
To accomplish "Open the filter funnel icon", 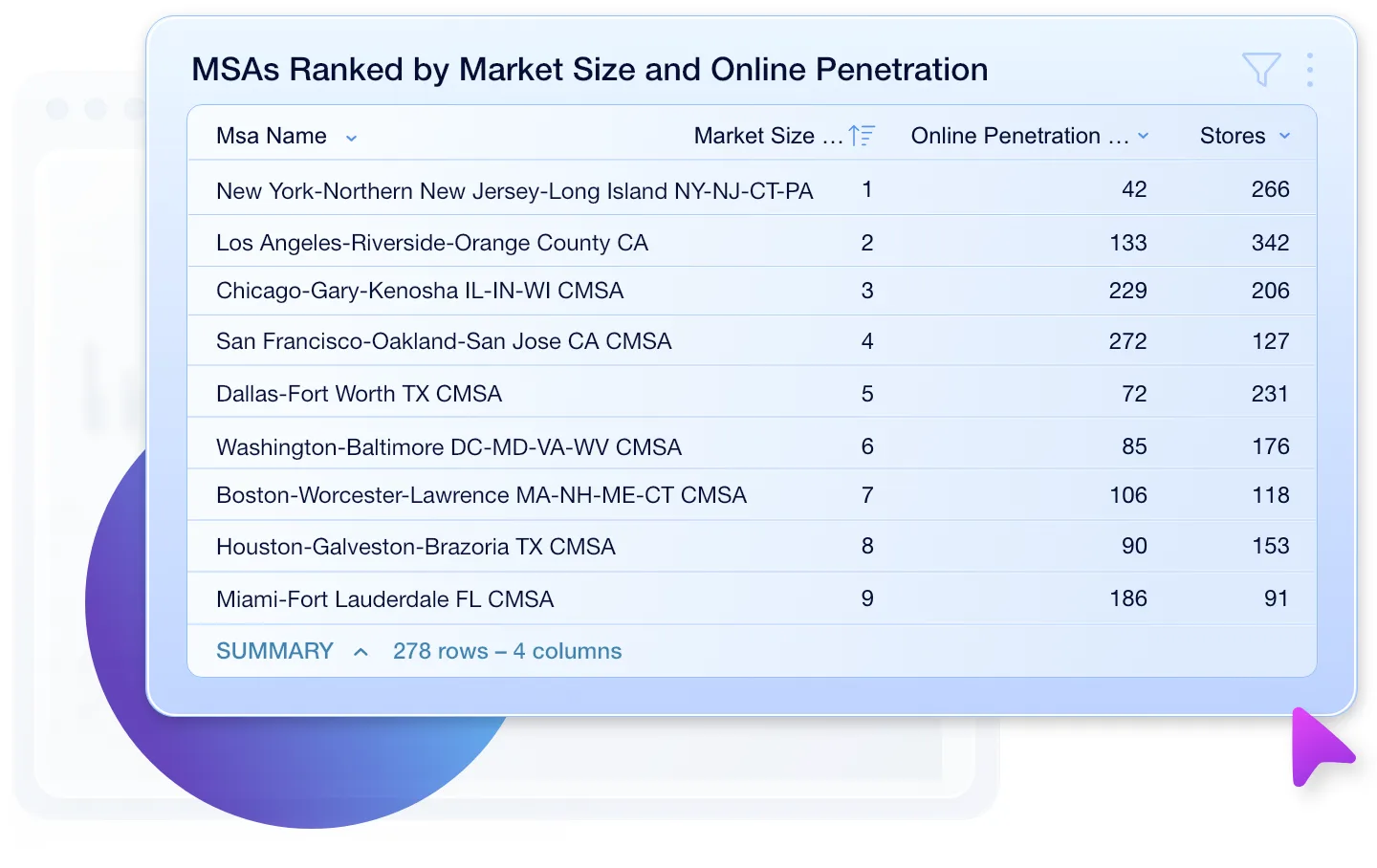I will click(x=1260, y=69).
